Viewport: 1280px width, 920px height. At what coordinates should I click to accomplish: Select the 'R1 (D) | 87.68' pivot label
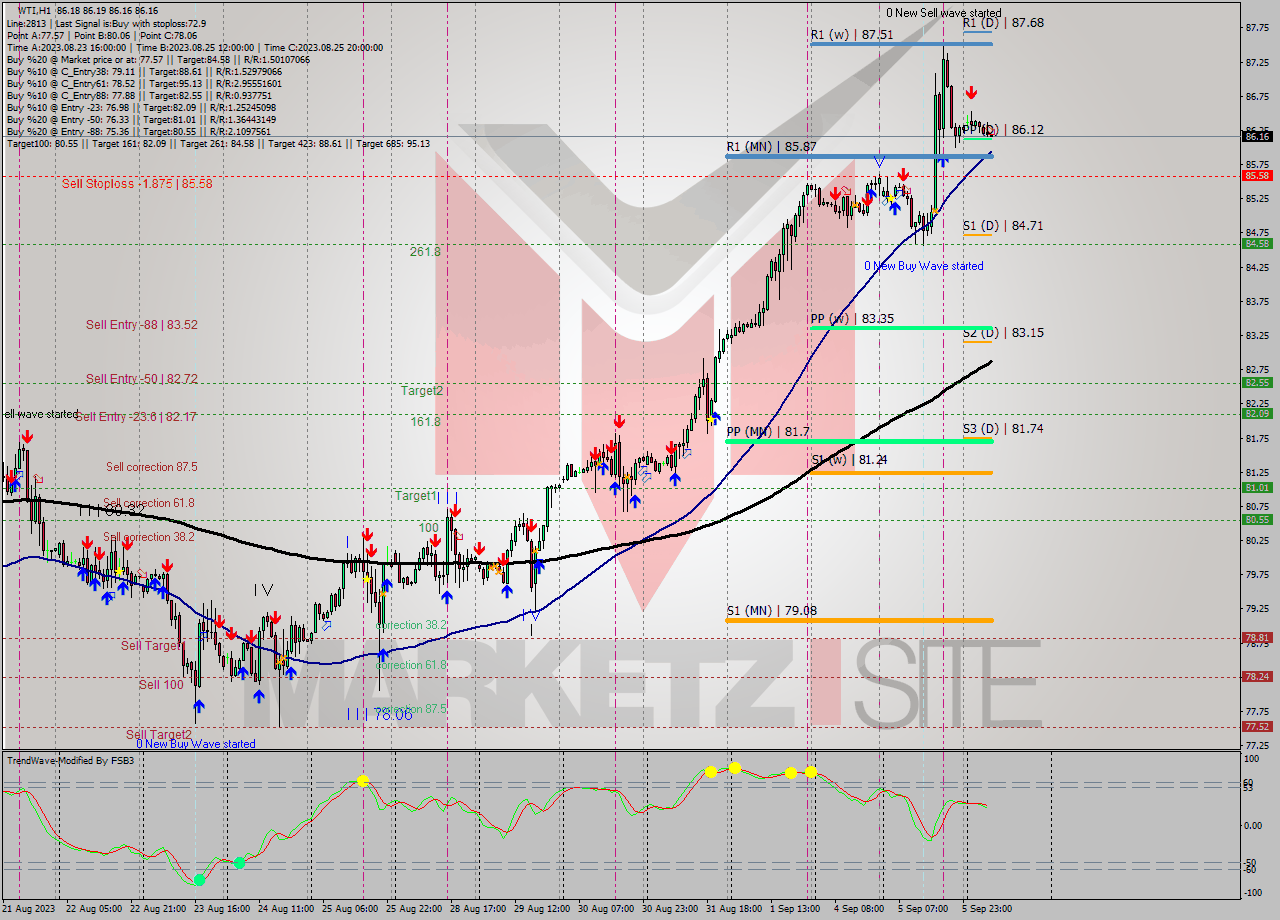pos(1003,22)
